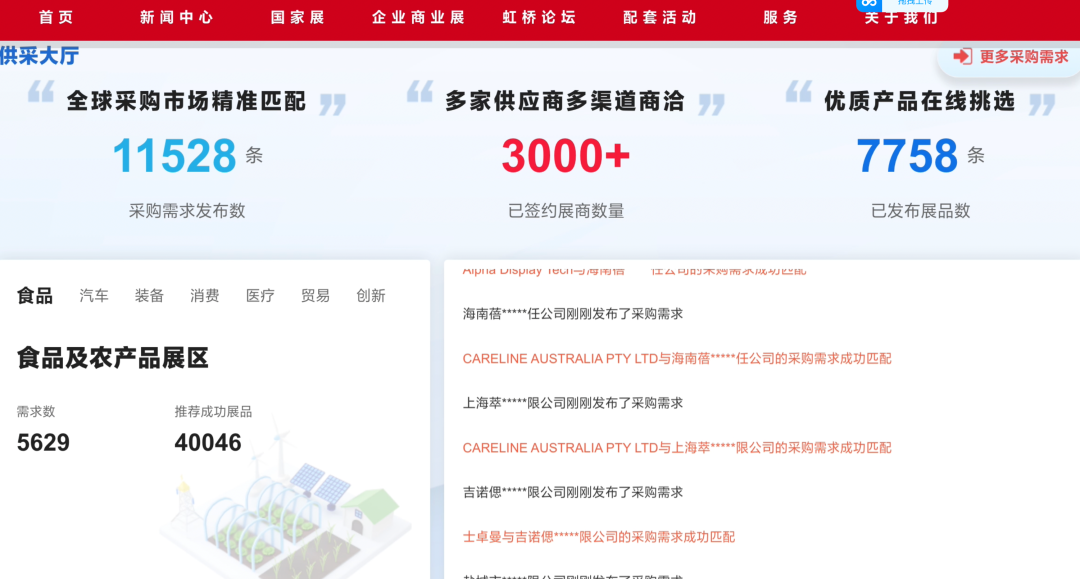
Task: Click the 上海萃*****限公司 posted demand row
Action: [572, 403]
